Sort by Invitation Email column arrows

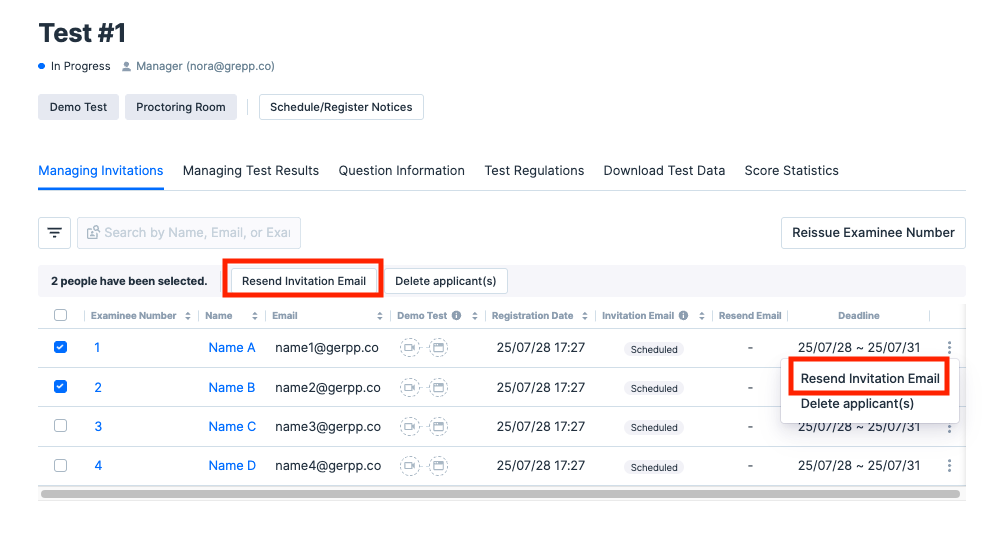point(701,316)
